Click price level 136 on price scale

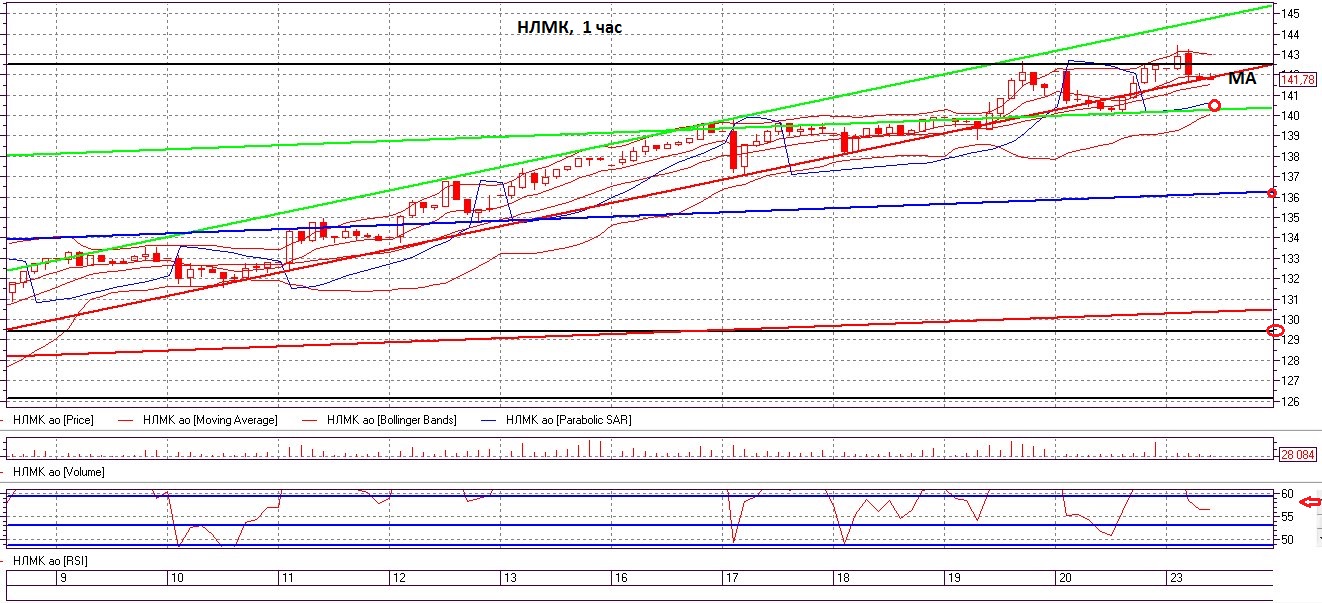click(1289, 198)
